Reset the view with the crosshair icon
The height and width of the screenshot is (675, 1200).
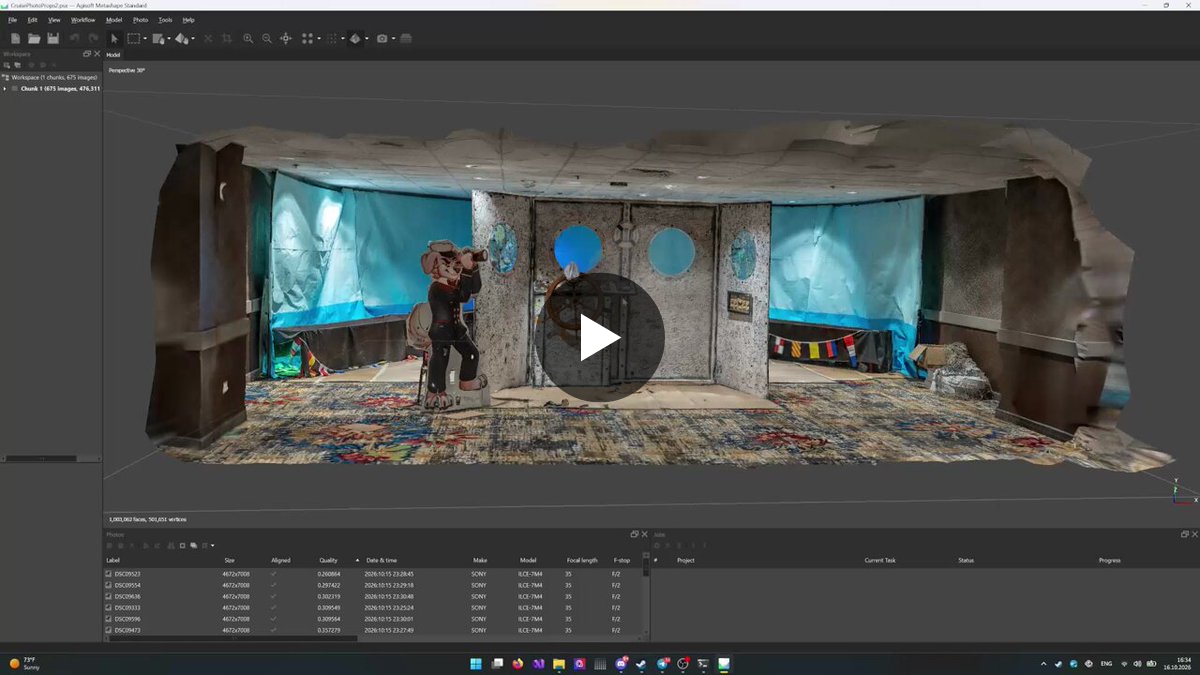tap(286, 38)
